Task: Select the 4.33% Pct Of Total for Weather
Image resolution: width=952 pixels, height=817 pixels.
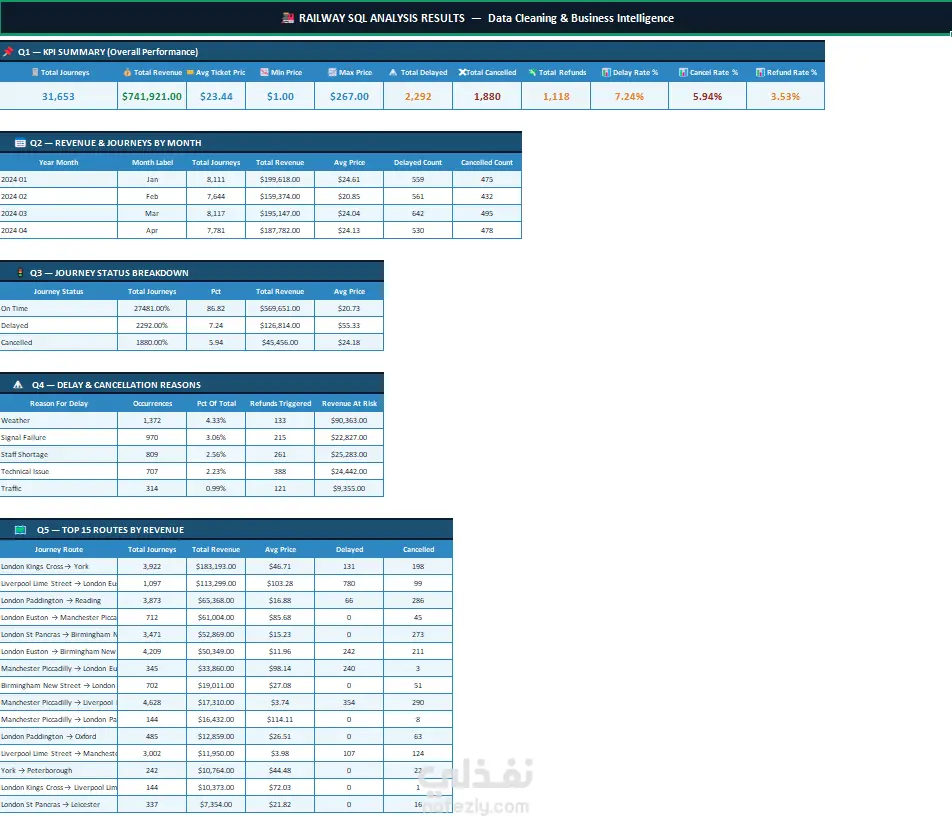Action: coord(216,421)
